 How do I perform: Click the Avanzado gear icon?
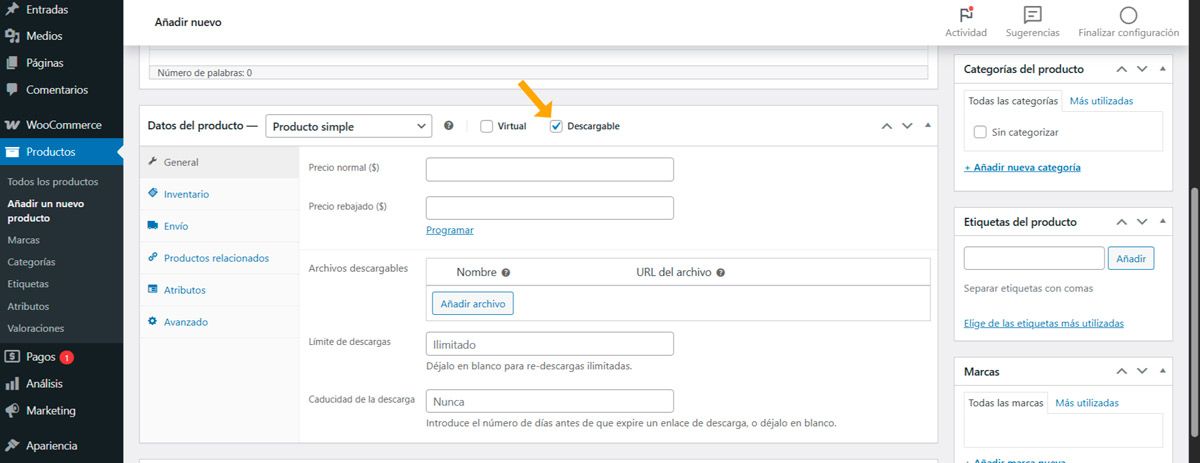pos(152,321)
